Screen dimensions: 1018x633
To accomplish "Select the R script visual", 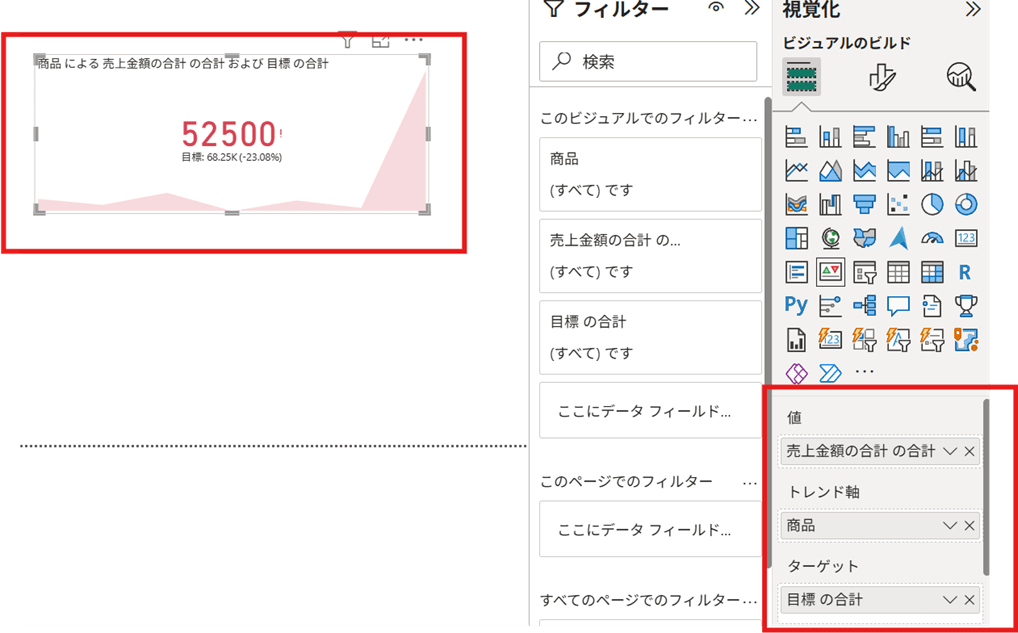I will pyautogui.click(x=965, y=272).
